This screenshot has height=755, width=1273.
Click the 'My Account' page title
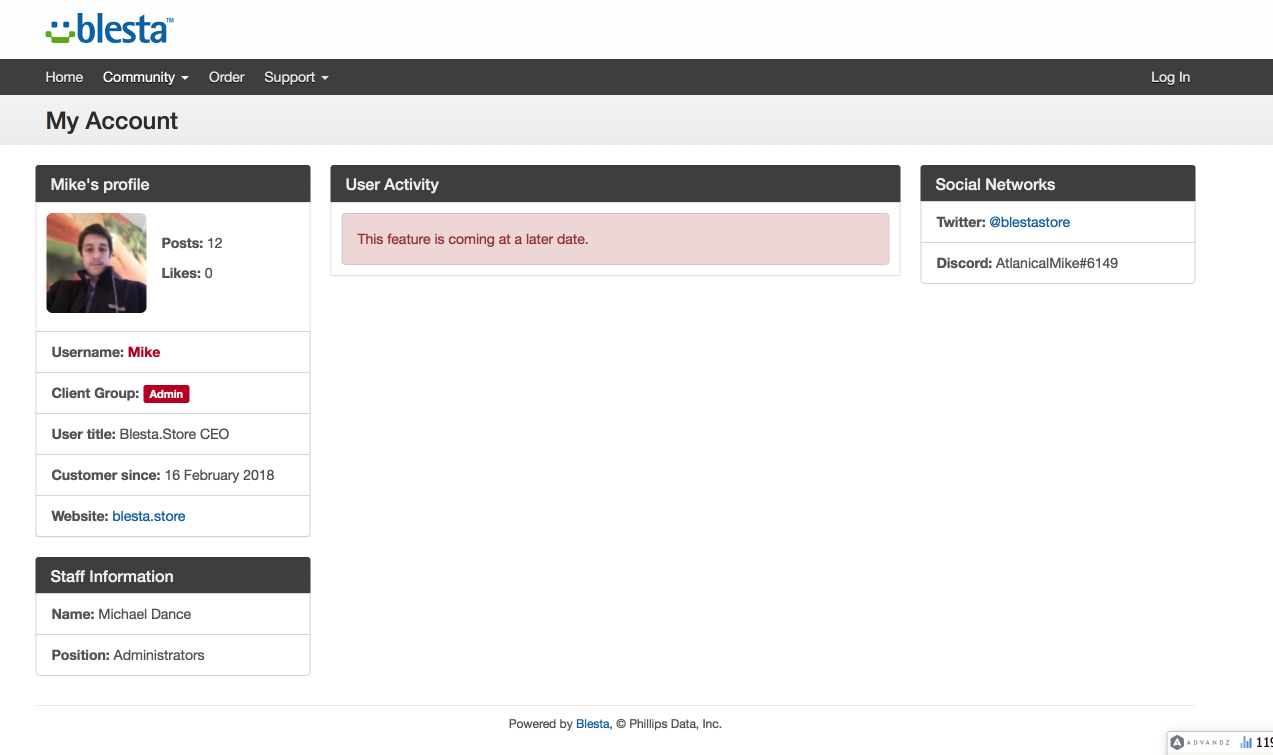click(112, 121)
